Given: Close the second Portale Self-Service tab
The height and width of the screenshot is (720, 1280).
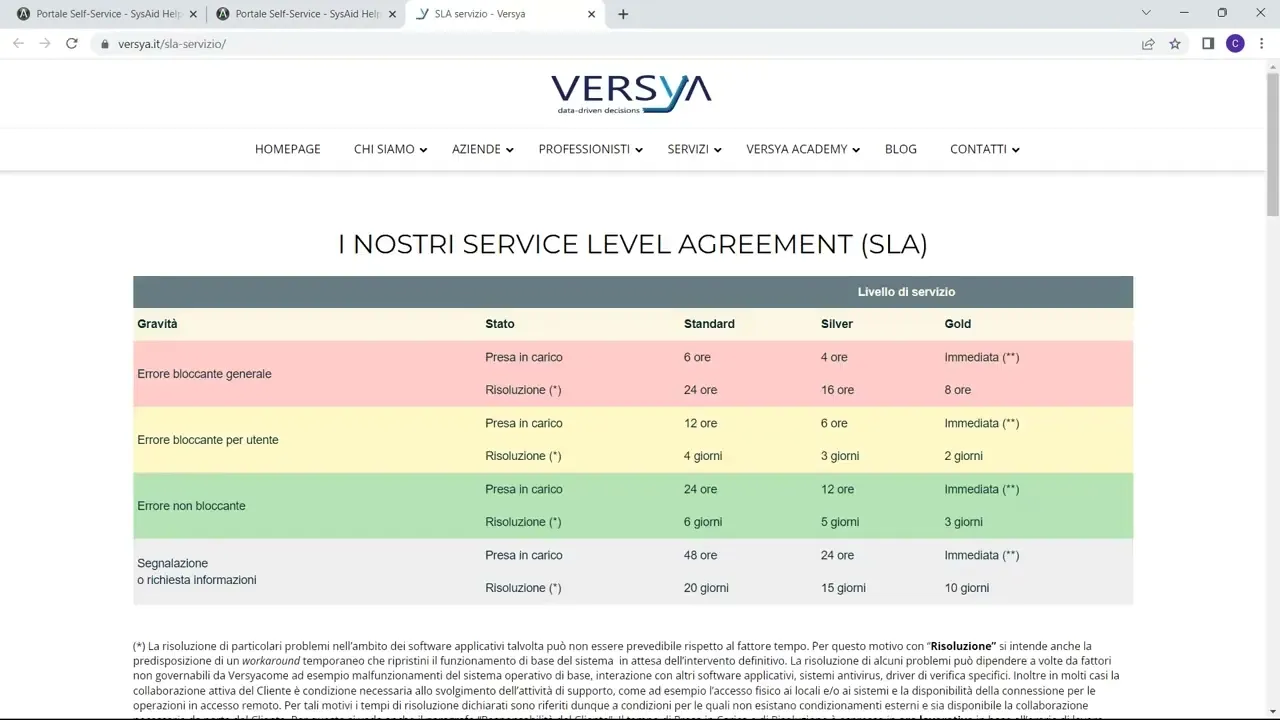Looking at the screenshot, I should (392, 14).
